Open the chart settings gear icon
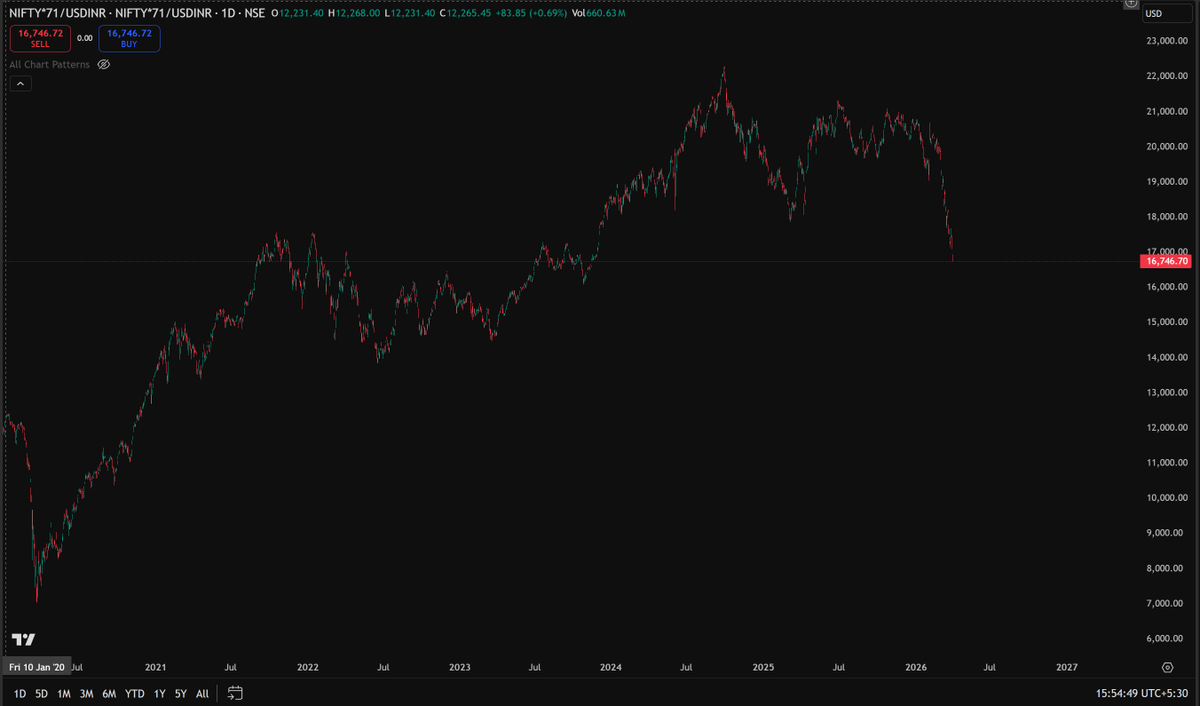Image resolution: width=1200 pixels, height=706 pixels. (x=1167, y=667)
